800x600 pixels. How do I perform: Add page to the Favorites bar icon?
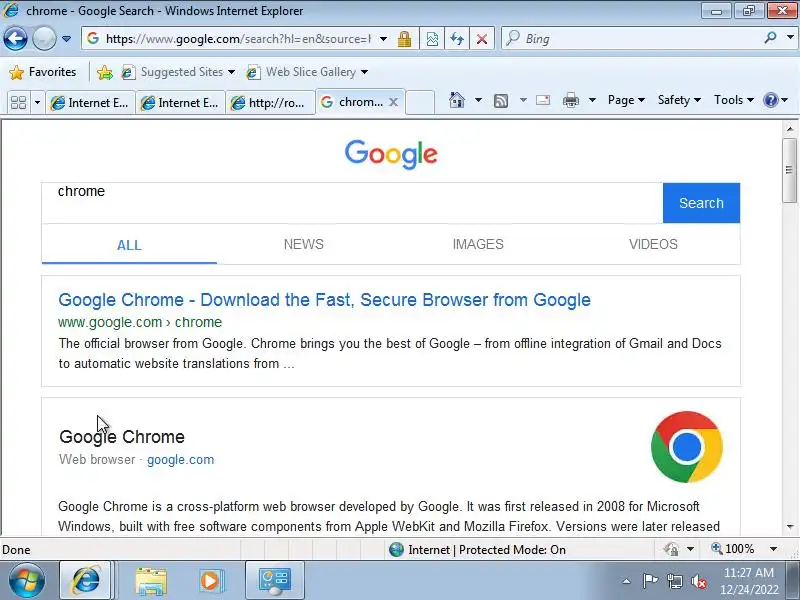coord(105,72)
